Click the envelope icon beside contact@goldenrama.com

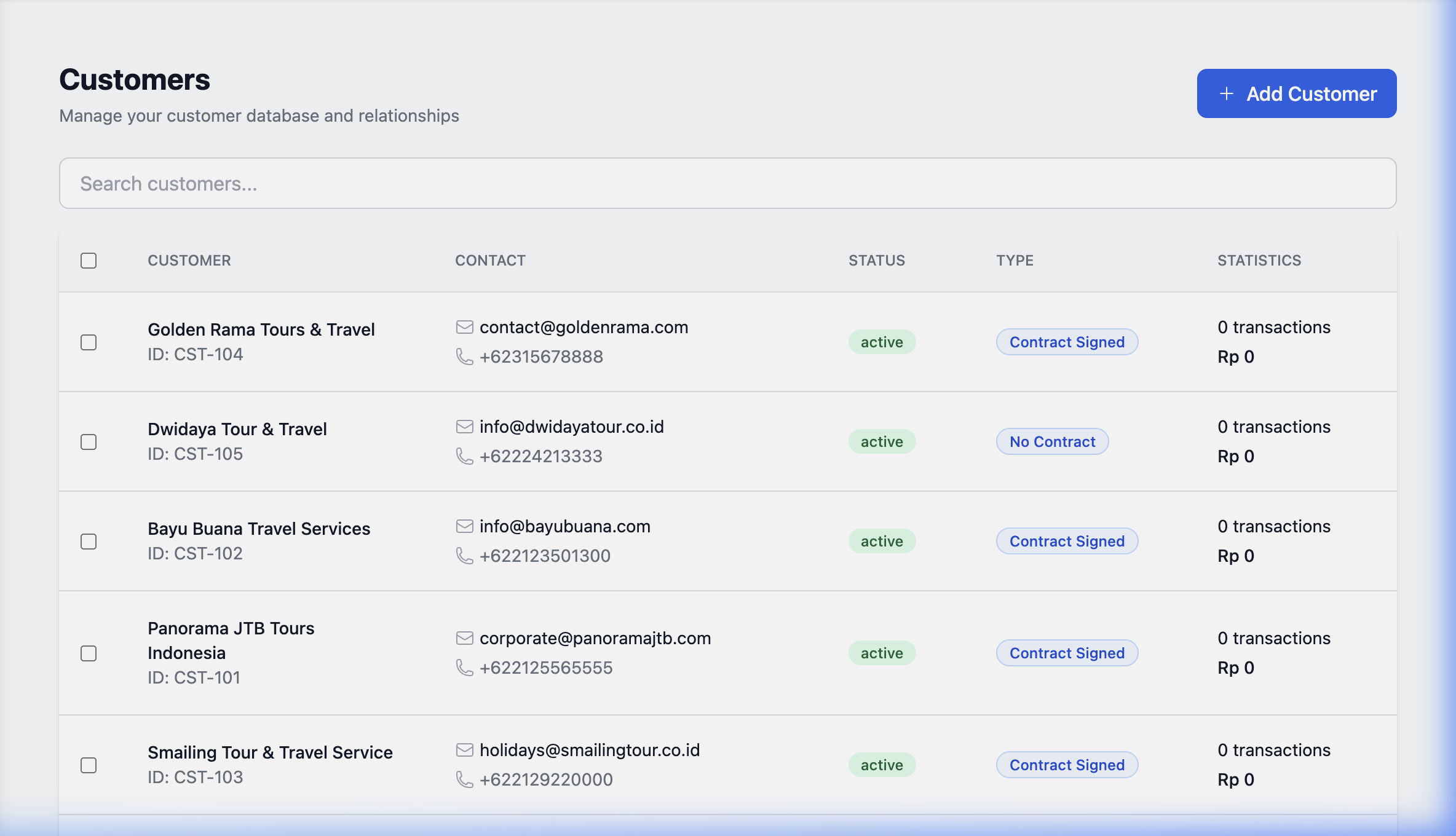tap(464, 327)
